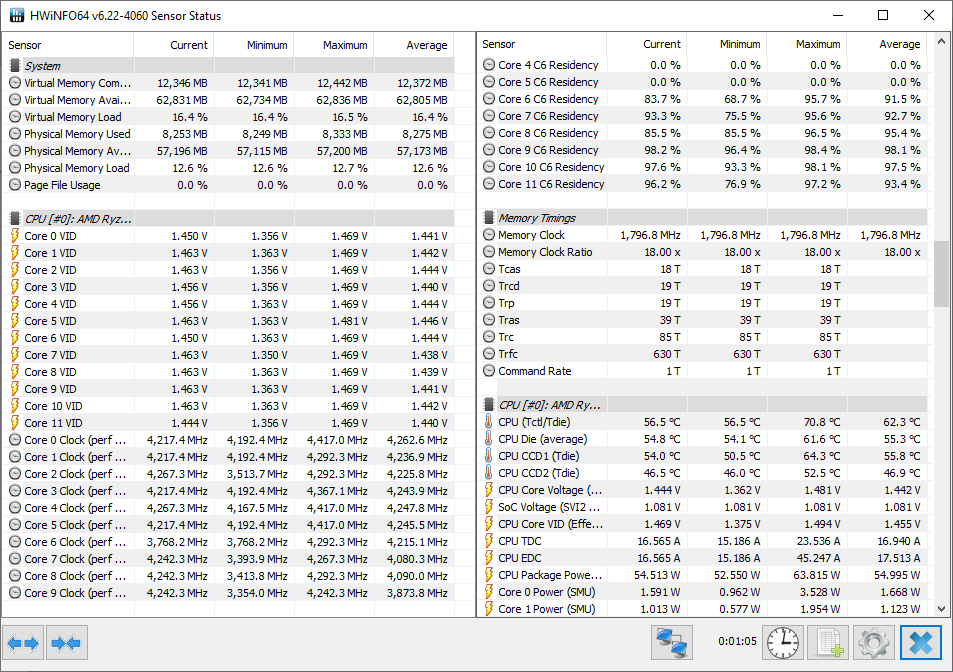The width and height of the screenshot is (953, 672).
Task: Select the System group header row
Action: [x=229, y=66]
